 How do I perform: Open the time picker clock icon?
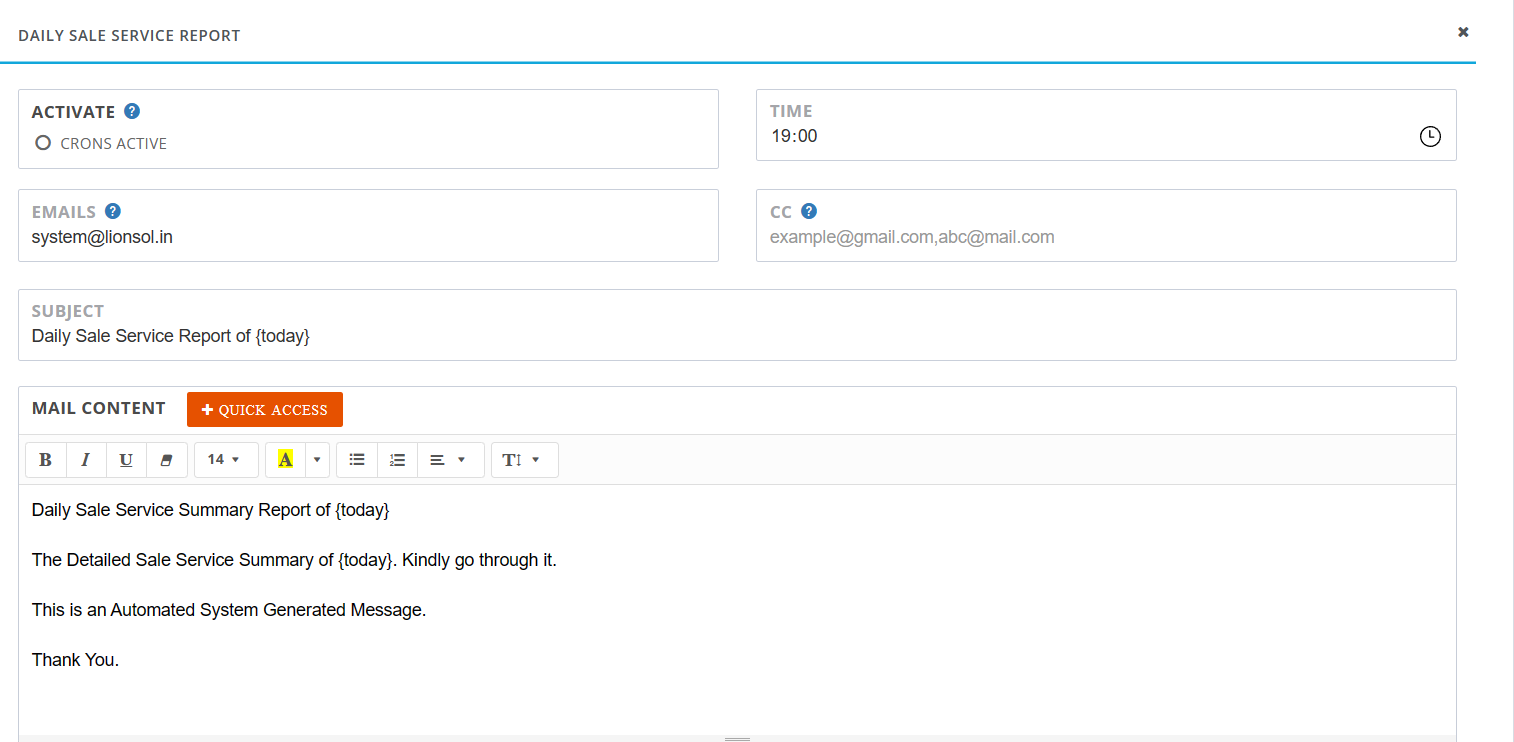pos(1430,136)
